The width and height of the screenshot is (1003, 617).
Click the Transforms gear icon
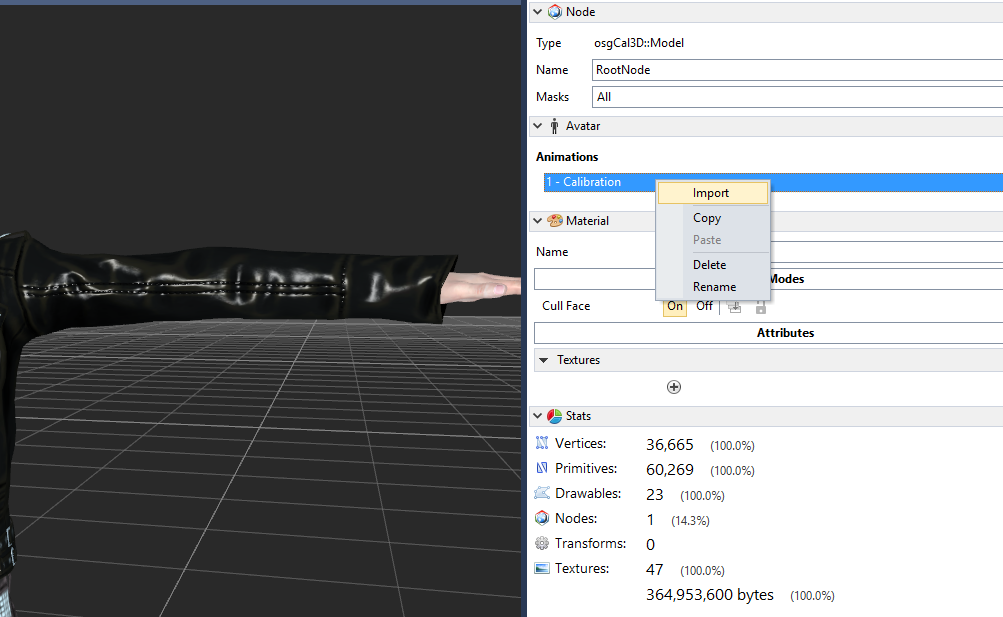point(542,543)
